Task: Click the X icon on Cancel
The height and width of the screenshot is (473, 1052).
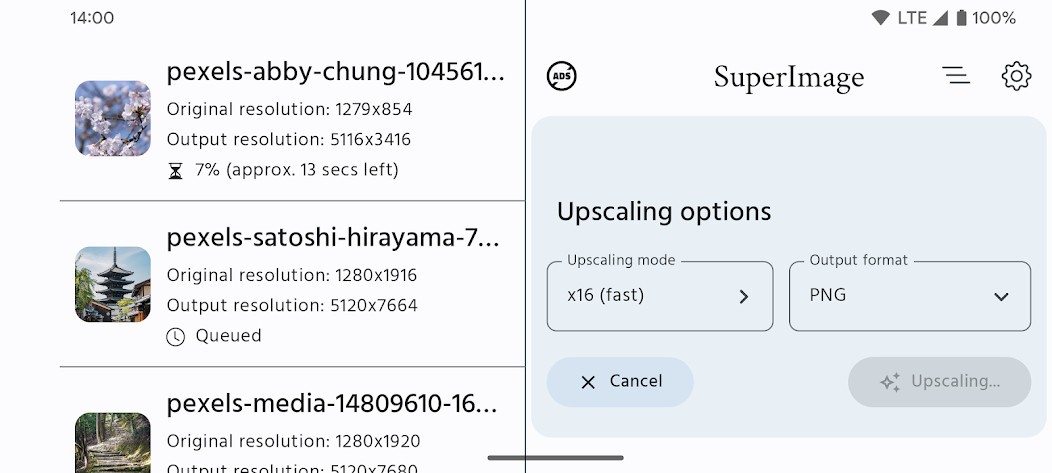Action: [x=588, y=382]
